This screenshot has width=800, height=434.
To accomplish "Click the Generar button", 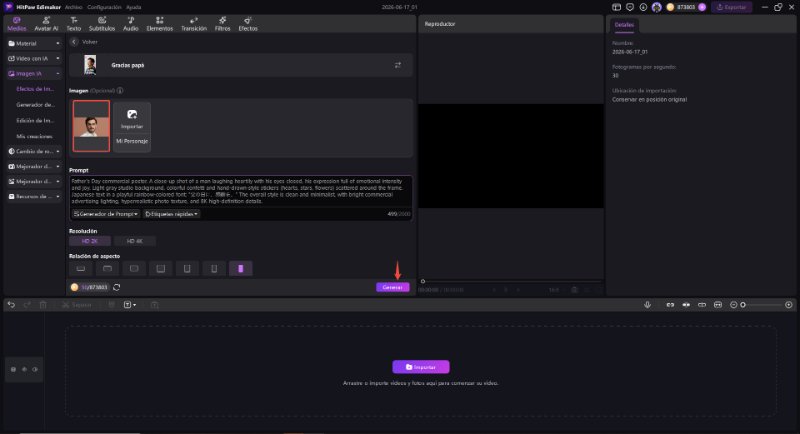I will 392,287.
